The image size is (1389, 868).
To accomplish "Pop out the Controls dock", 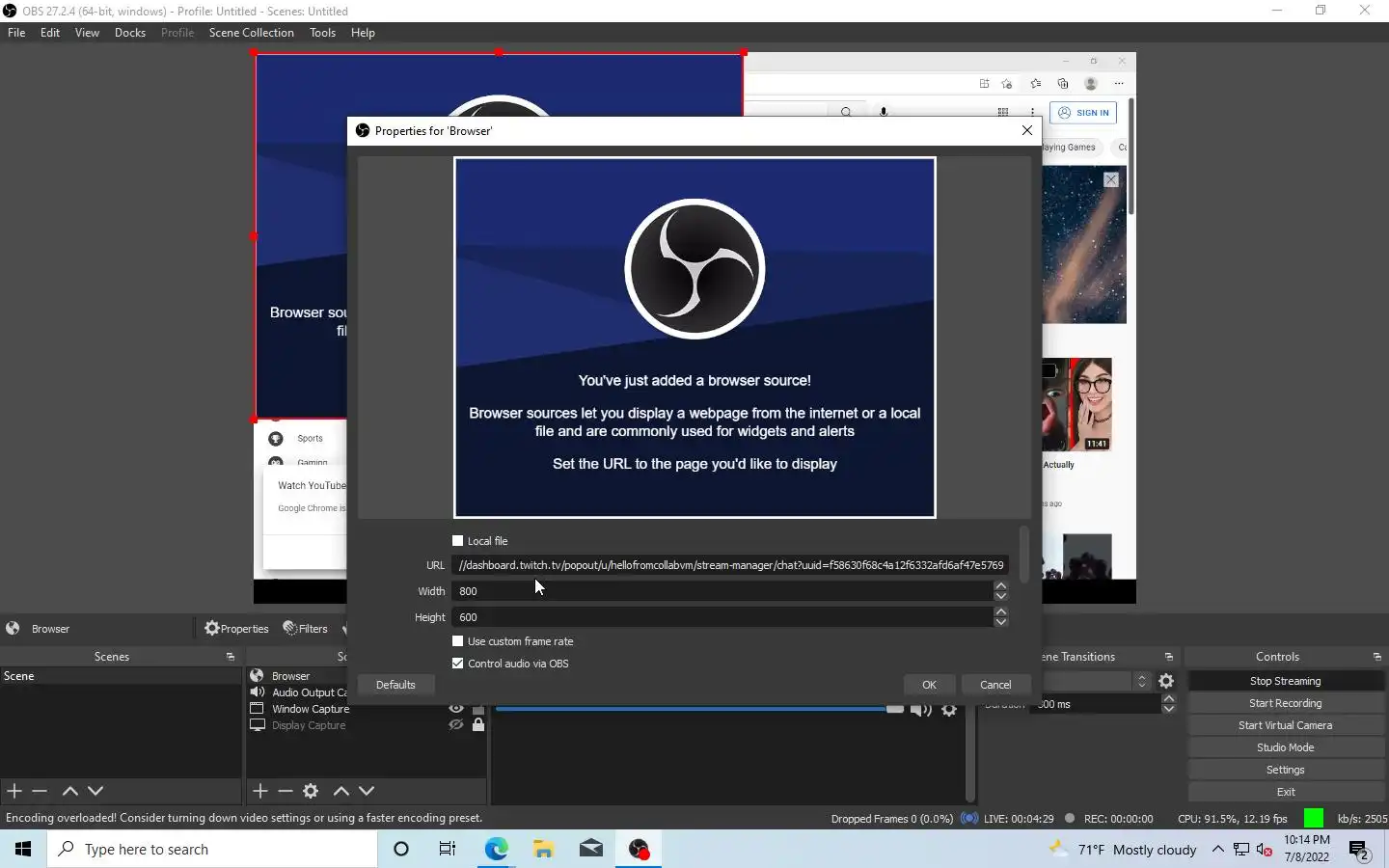I will (x=1377, y=657).
